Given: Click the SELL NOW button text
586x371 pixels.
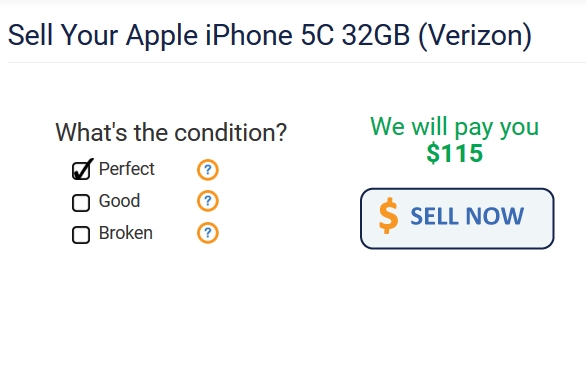Looking at the screenshot, I should 467,216.
